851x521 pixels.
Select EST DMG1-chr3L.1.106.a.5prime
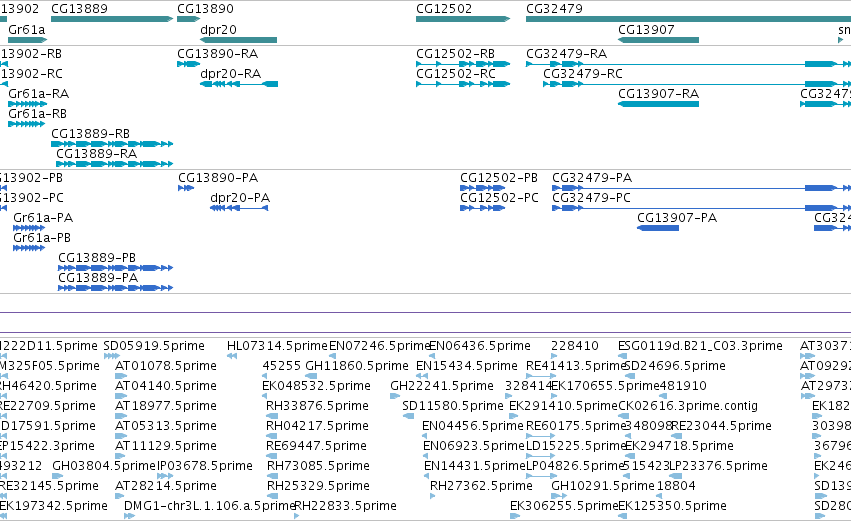point(209,506)
